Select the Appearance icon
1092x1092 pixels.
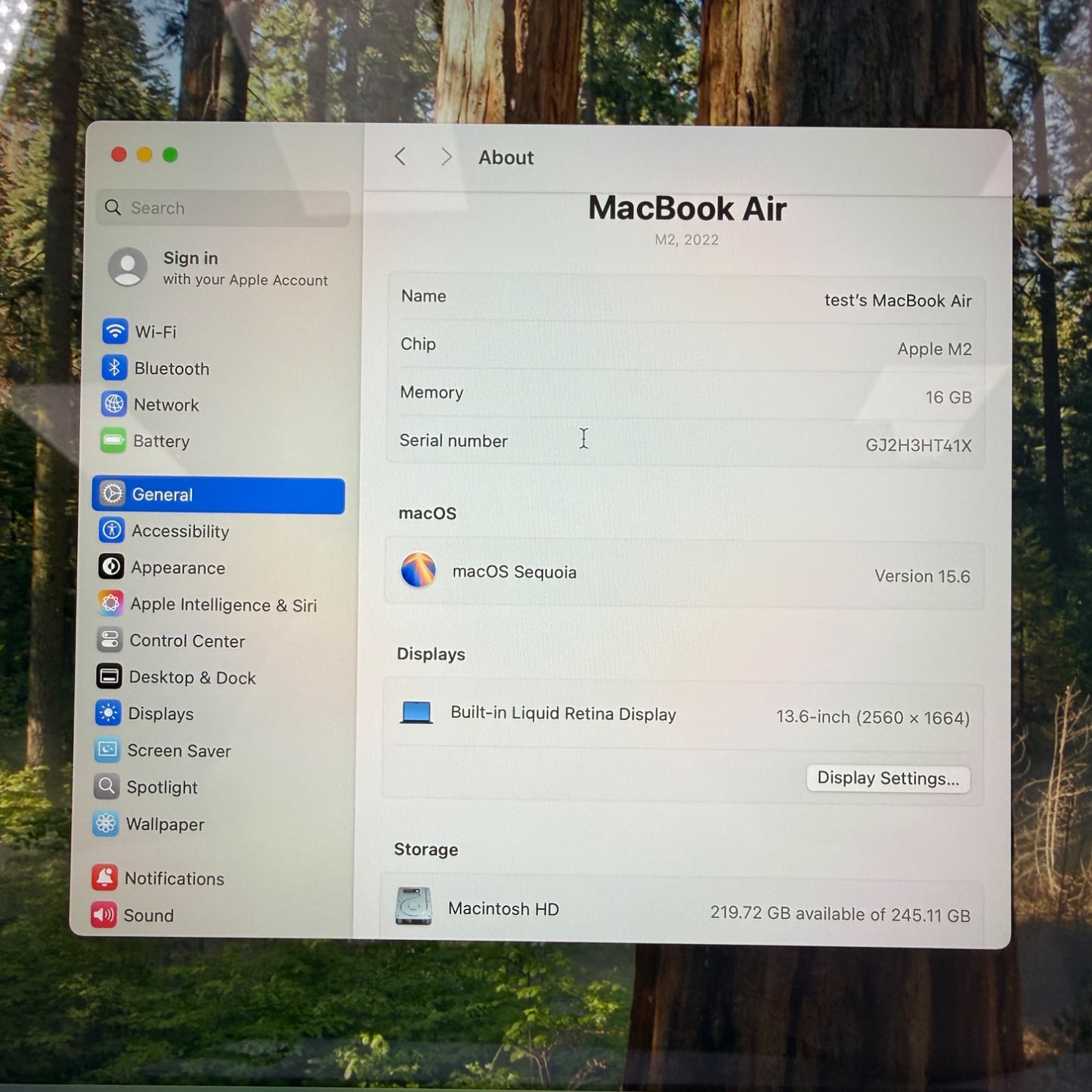tap(111, 566)
